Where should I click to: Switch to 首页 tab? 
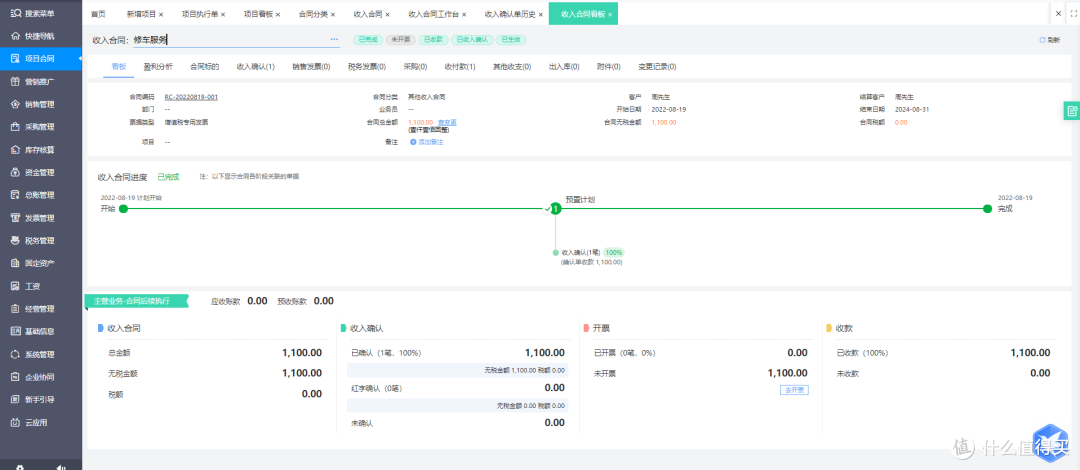[x=98, y=14]
